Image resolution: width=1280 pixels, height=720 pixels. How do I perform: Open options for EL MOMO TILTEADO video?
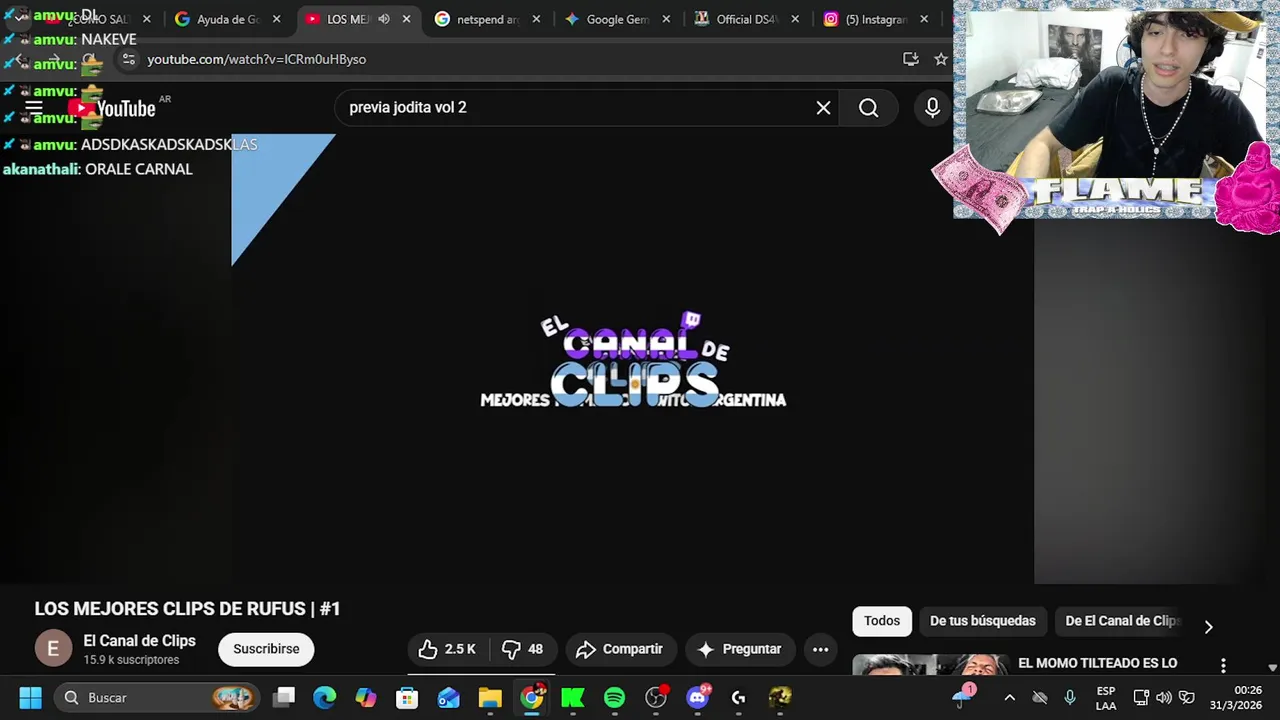point(1222,665)
